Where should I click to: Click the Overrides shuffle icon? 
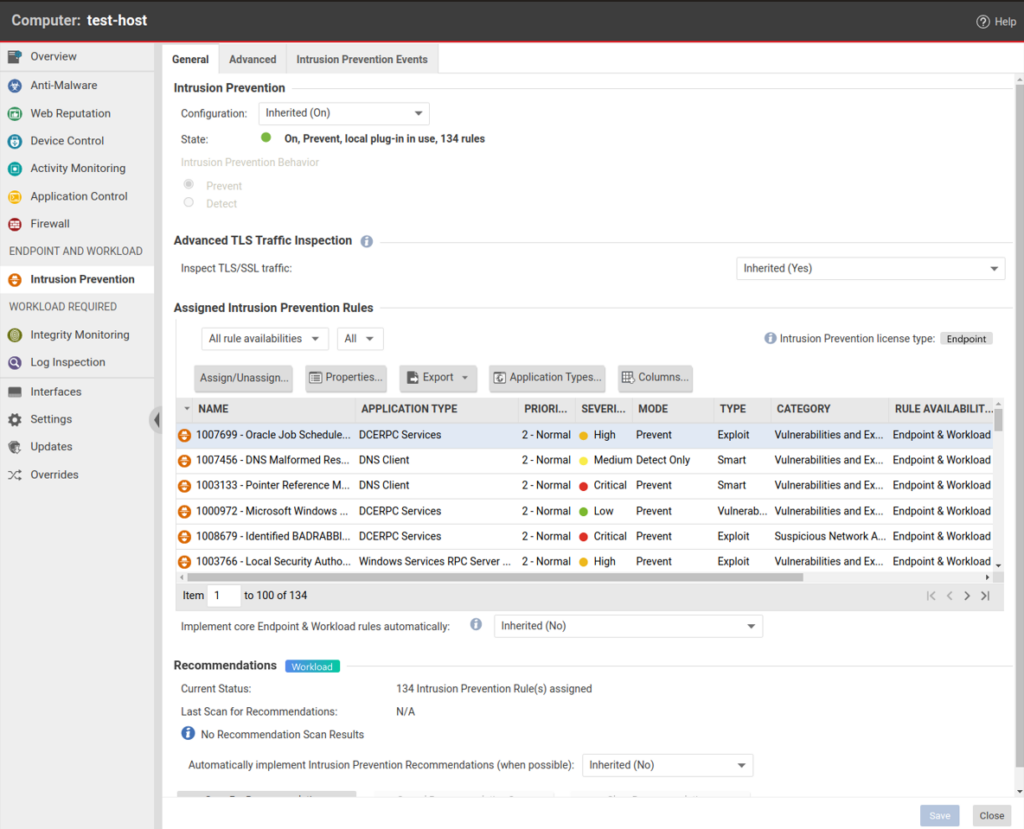pos(15,475)
